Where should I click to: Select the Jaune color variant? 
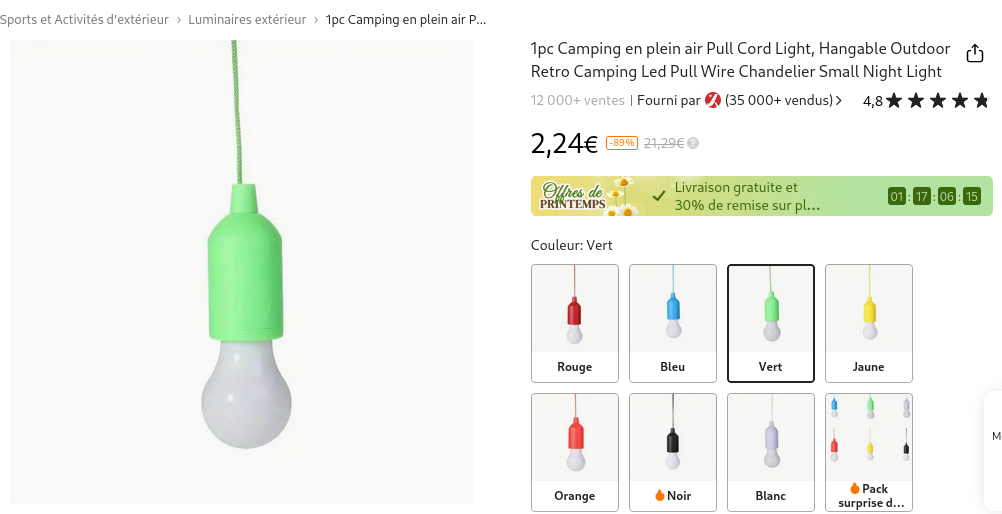(x=869, y=322)
